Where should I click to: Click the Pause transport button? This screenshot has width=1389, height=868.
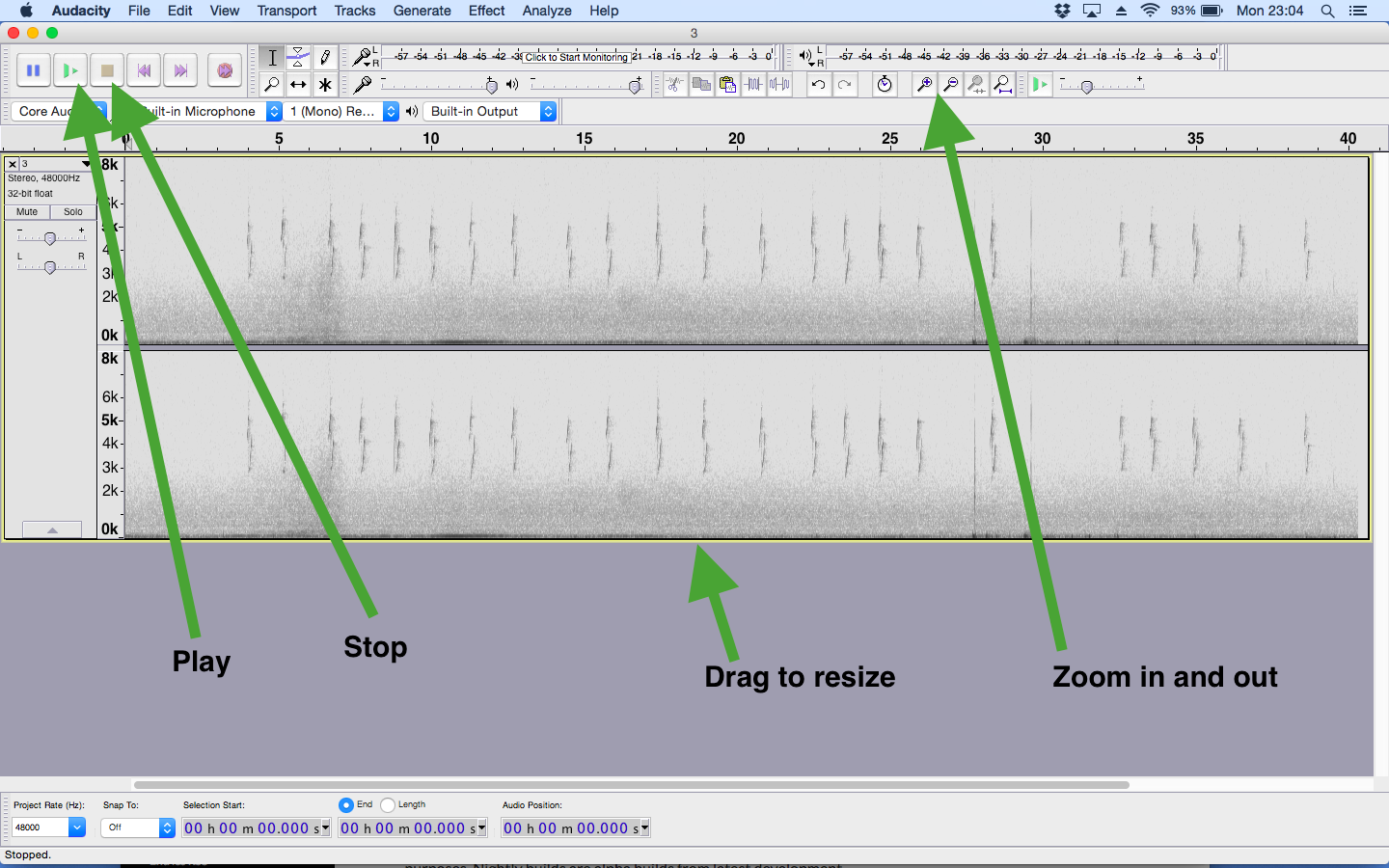tap(33, 70)
